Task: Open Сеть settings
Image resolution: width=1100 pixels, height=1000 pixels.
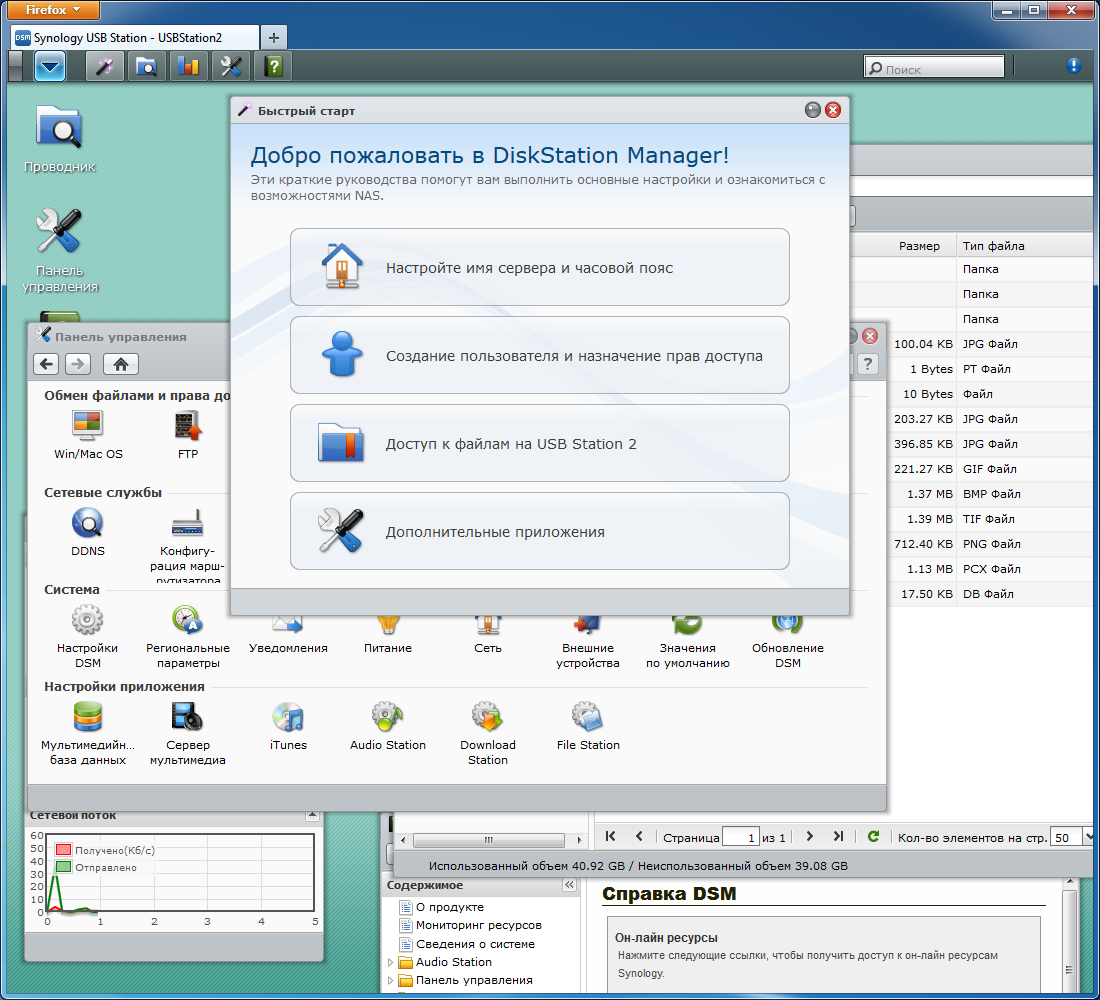Action: coord(488,635)
